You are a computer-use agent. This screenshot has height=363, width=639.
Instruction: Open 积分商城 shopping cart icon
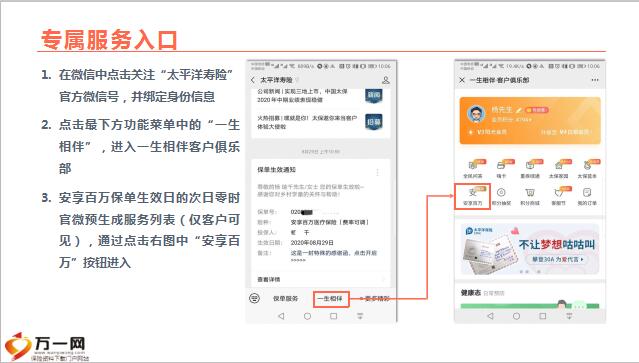530,196
